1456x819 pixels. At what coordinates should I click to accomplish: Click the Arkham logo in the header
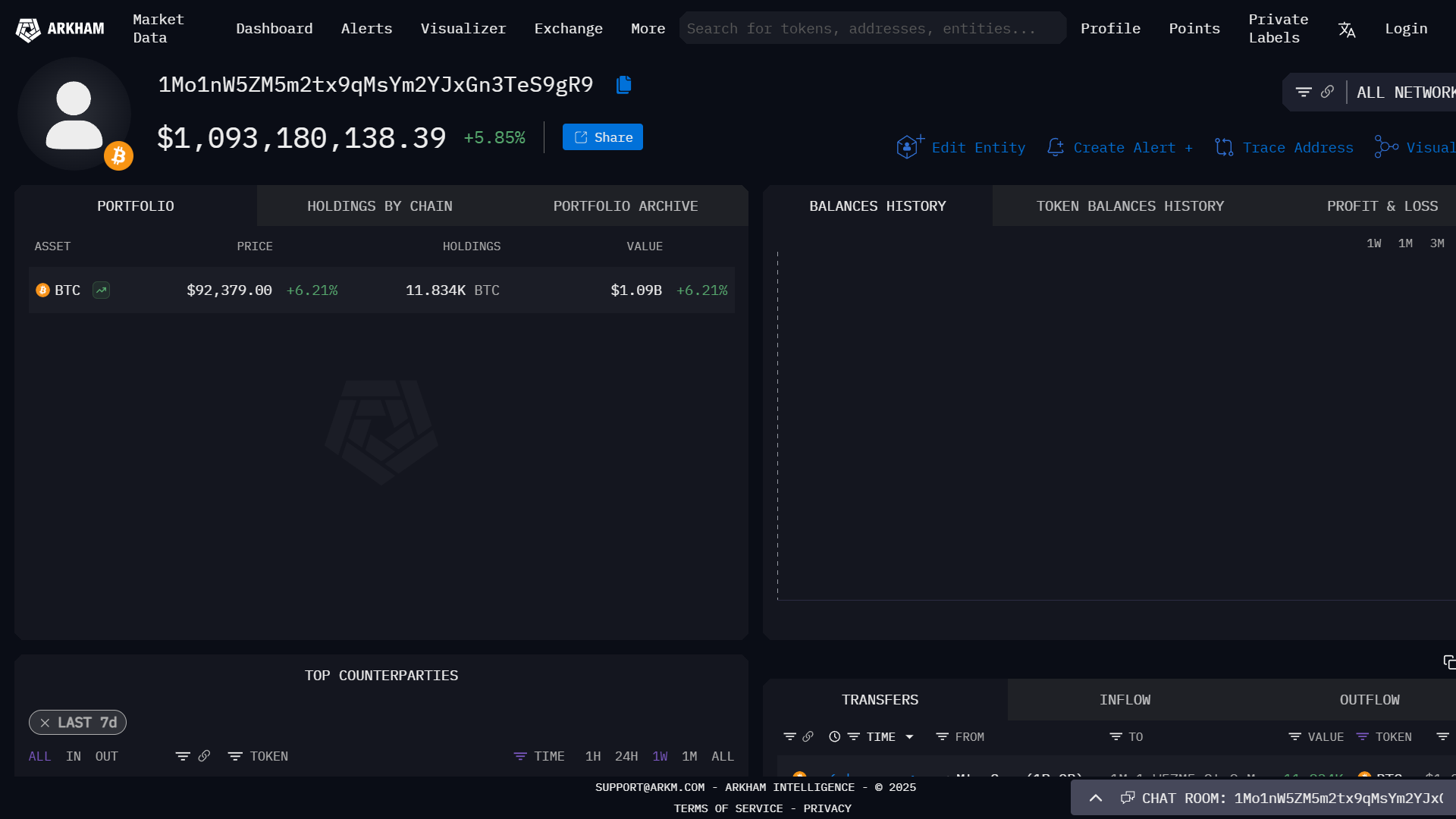(x=60, y=29)
